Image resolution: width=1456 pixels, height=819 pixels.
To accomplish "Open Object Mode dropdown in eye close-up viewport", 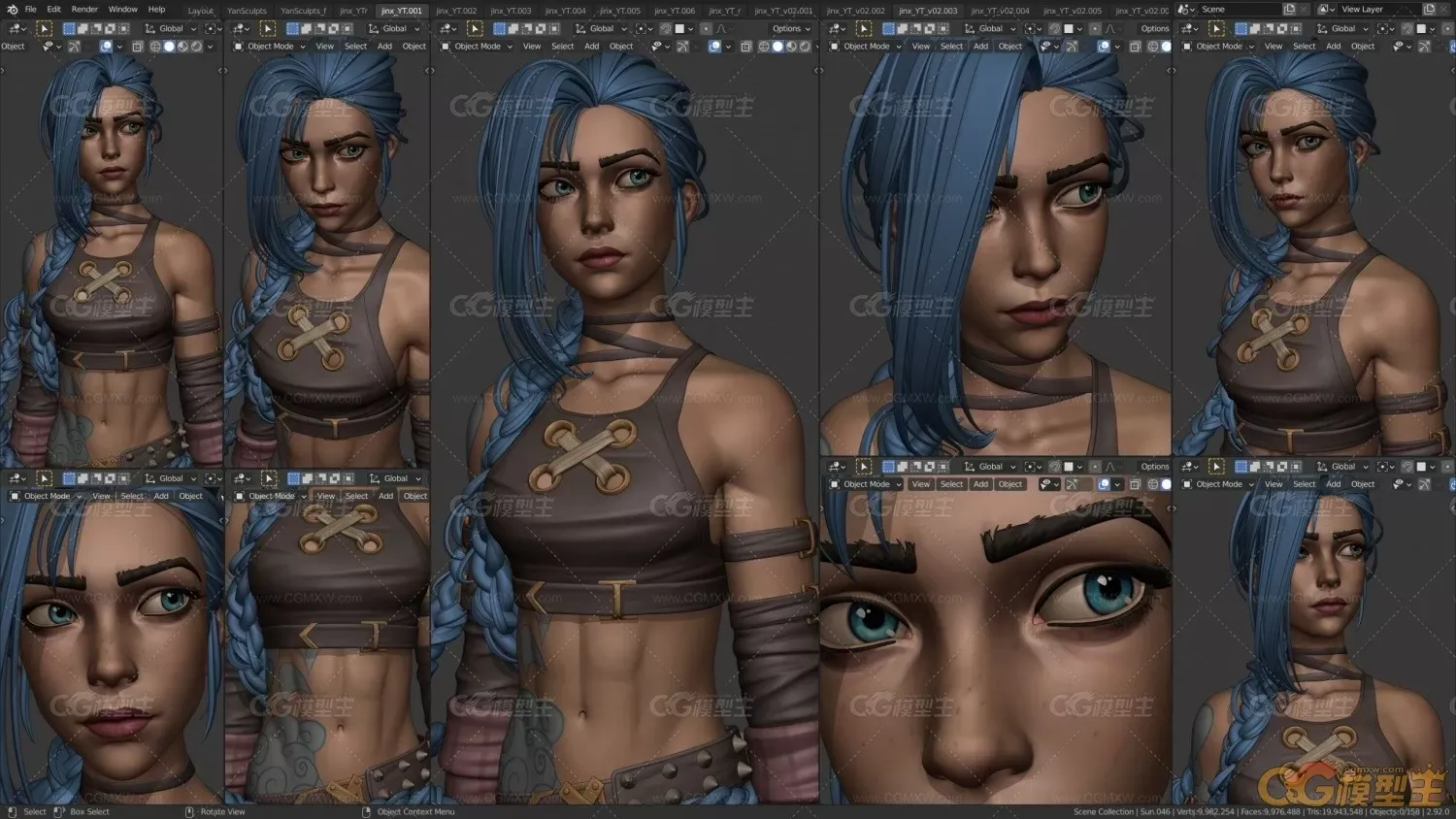I will [x=866, y=484].
